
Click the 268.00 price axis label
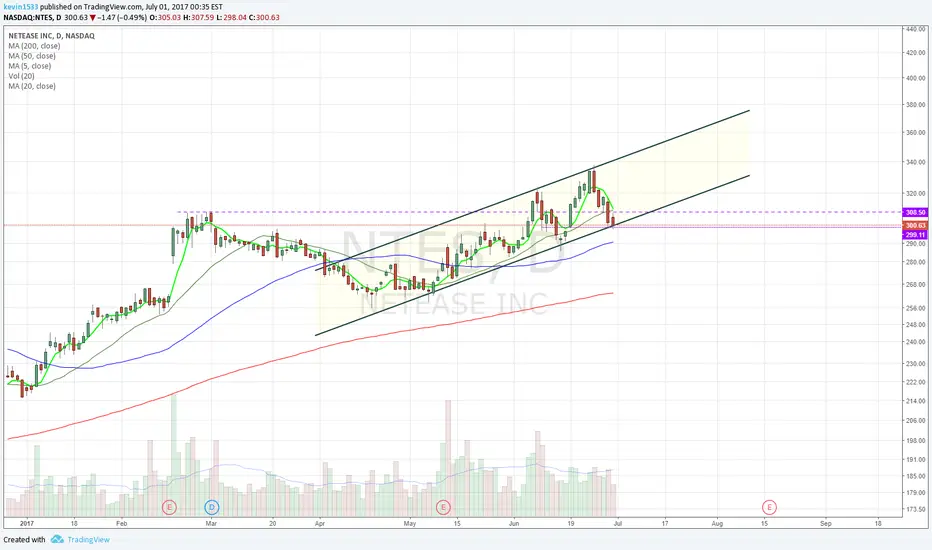coord(915,284)
